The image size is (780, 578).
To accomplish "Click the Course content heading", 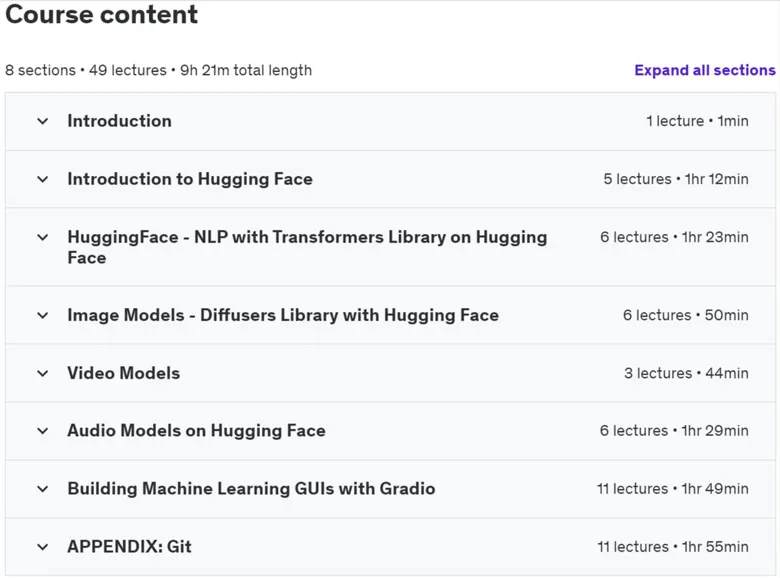I will [101, 14].
